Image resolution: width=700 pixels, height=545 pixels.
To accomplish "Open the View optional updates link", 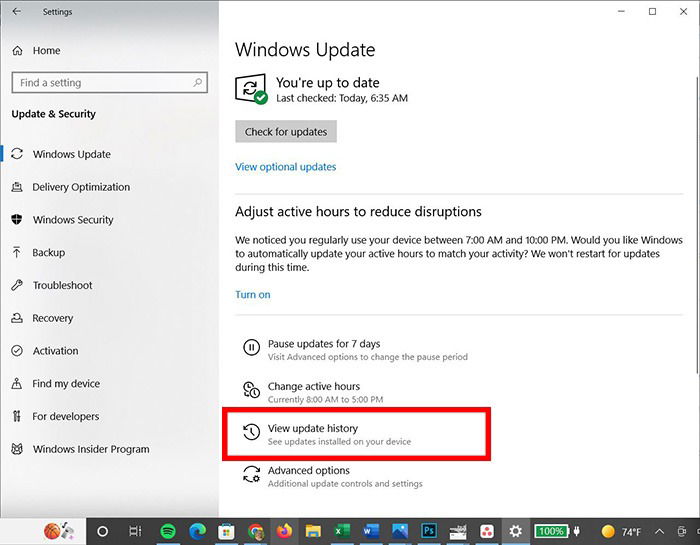I will 286,167.
